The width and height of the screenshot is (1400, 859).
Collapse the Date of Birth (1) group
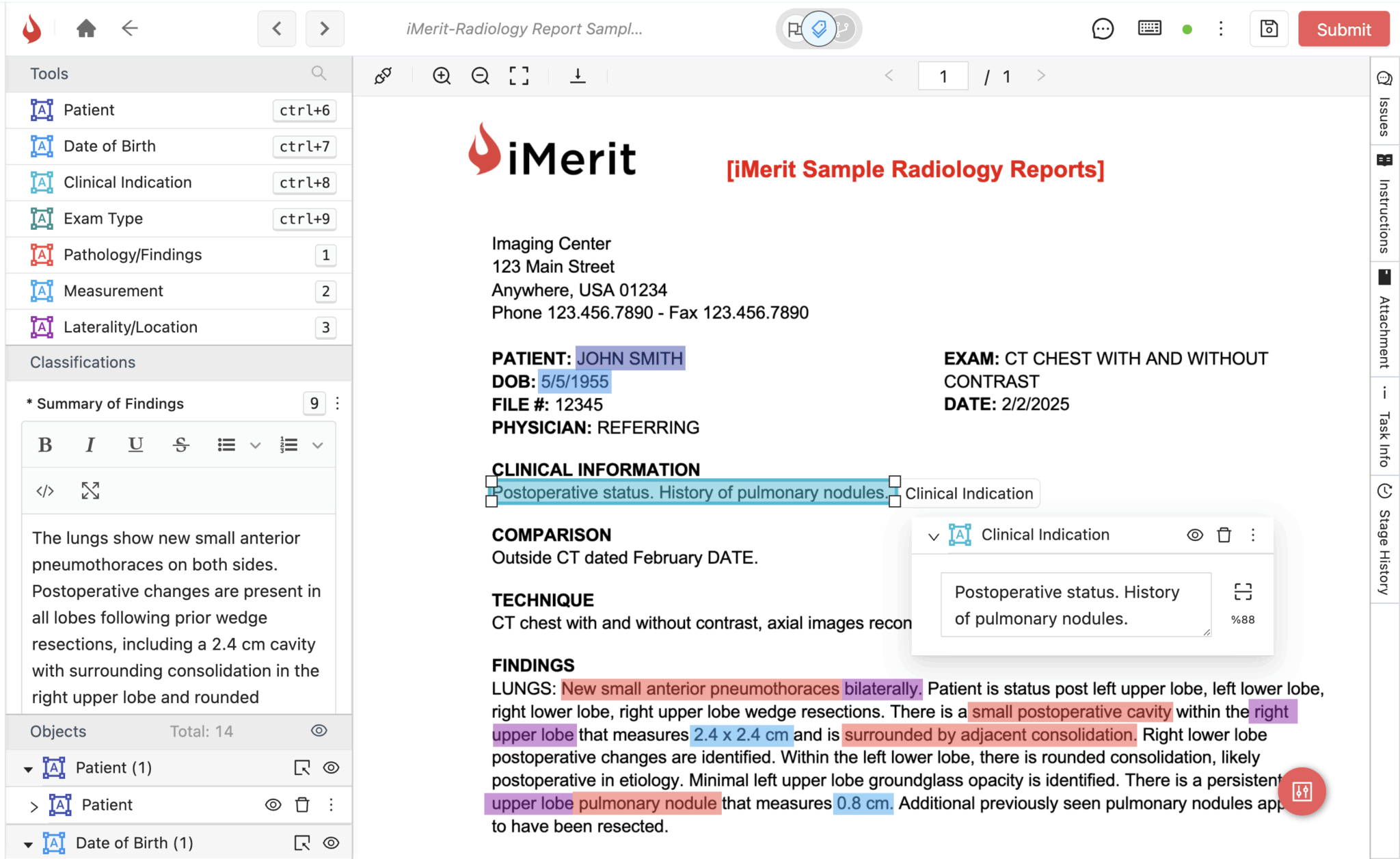pos(28,844)
